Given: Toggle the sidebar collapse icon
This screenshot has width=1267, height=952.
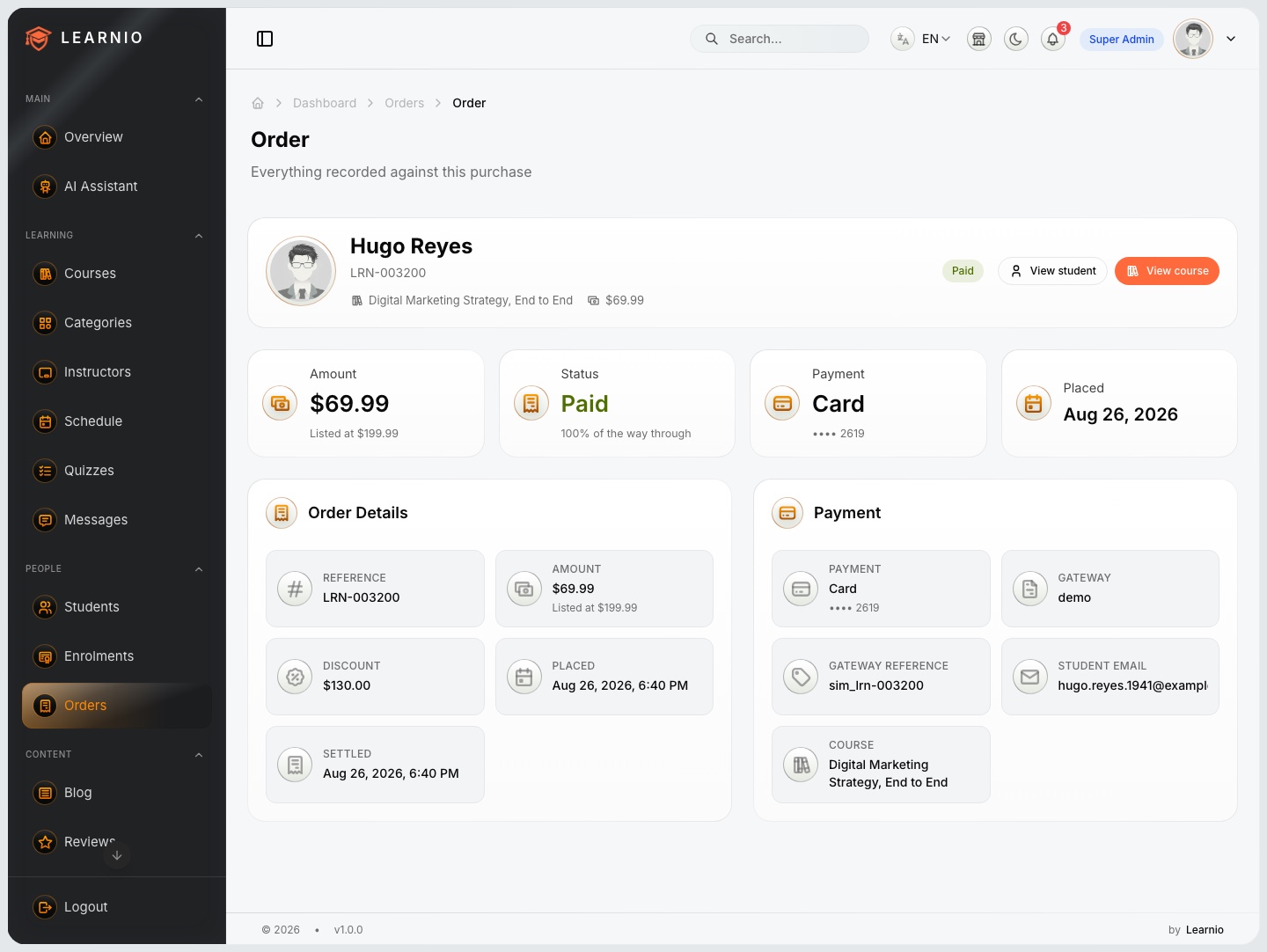Looking at the screenshot, I should click(265, 39).
